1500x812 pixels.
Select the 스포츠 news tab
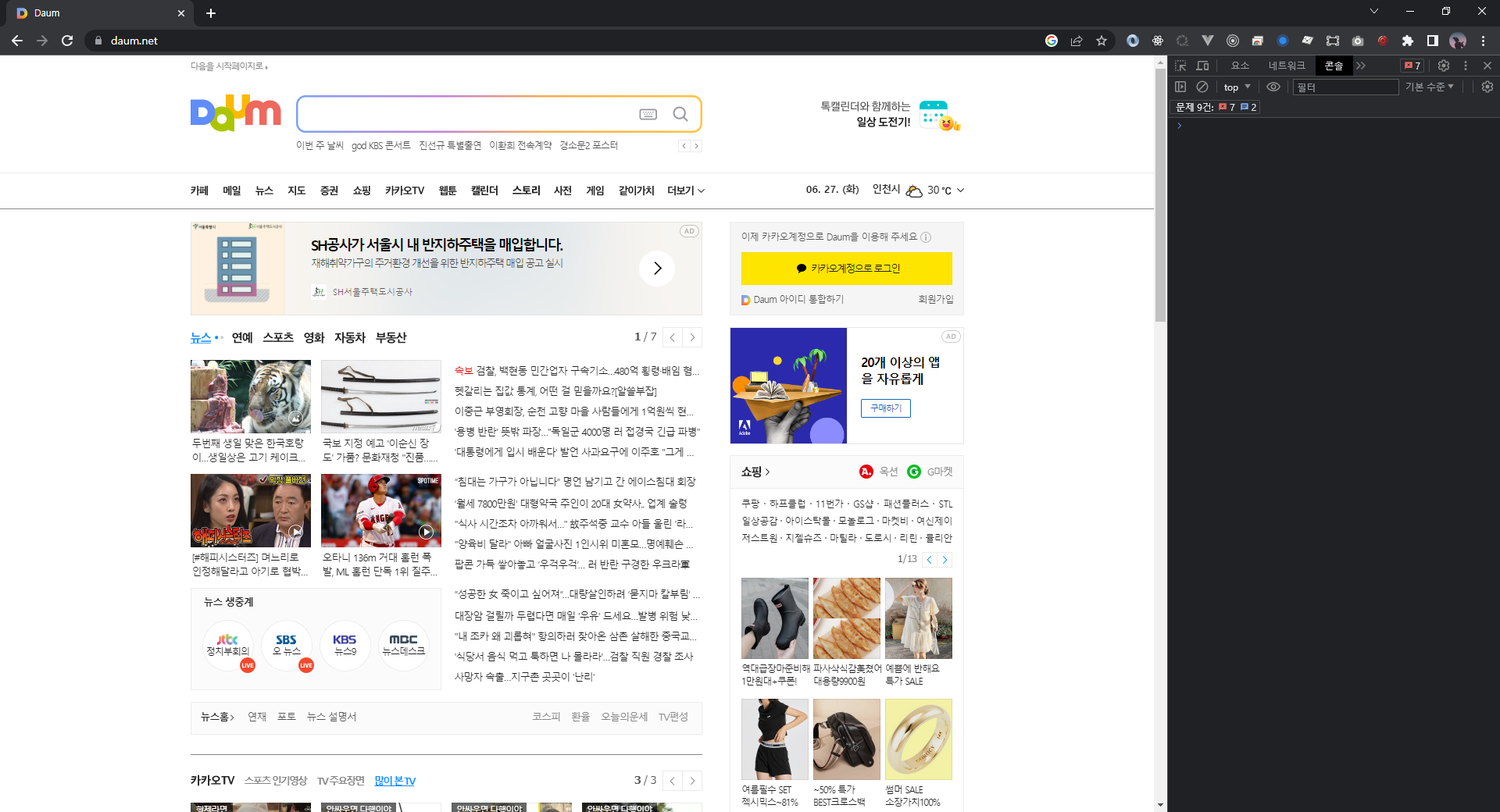pyautogui.click(x=278, y=338)
